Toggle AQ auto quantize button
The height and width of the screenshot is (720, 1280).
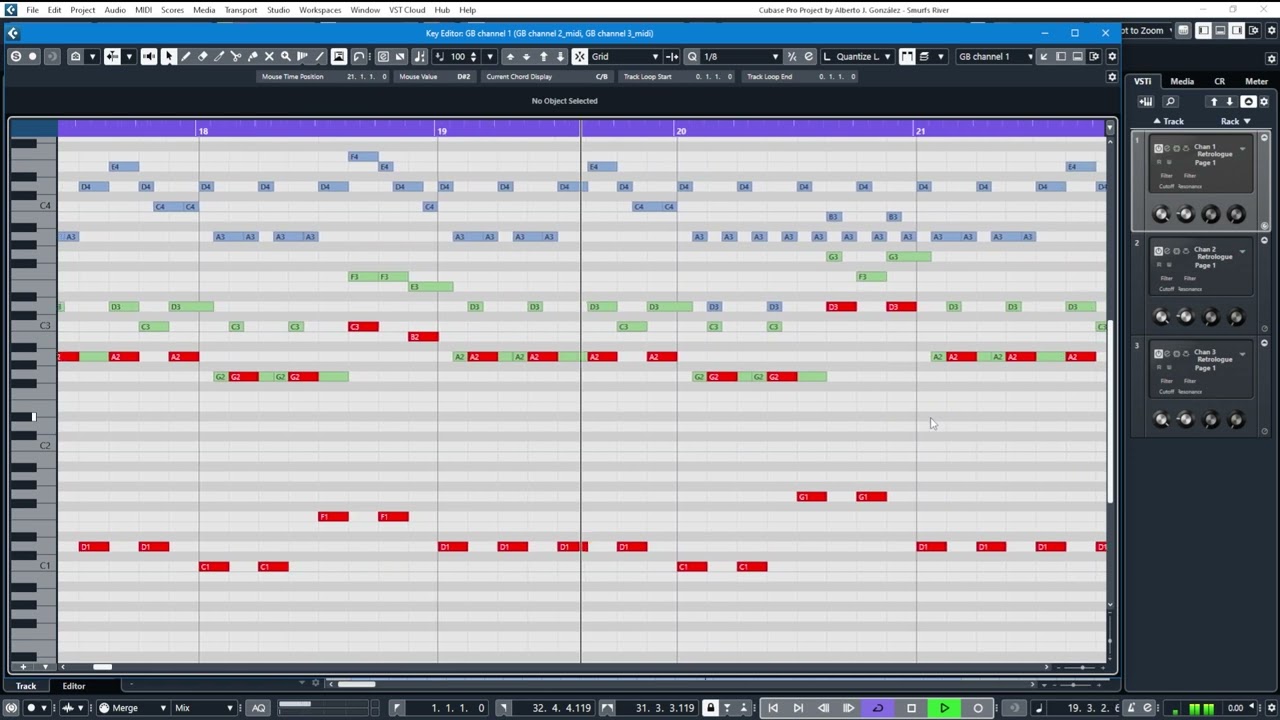tap(258, 708)
